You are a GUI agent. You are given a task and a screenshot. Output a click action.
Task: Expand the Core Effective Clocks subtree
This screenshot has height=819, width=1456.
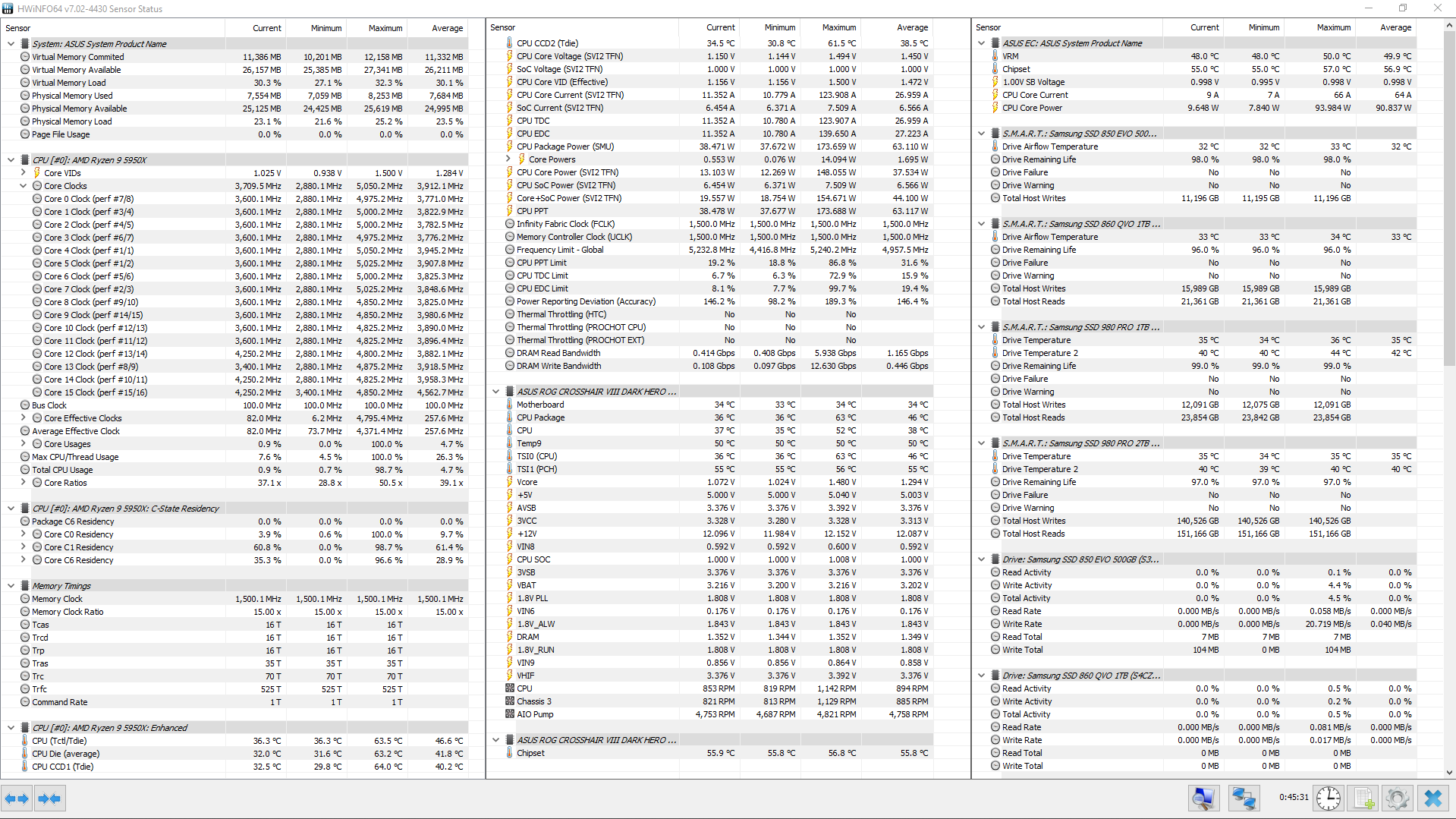pos(24,418)
